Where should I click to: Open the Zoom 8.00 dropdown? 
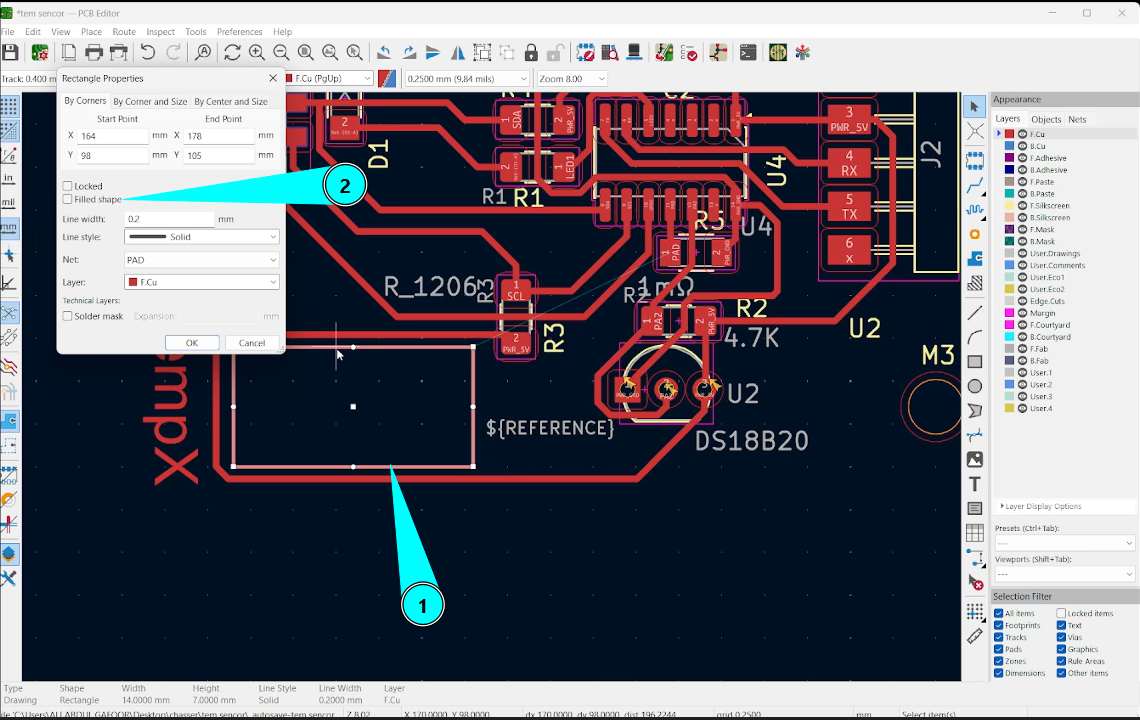click(x=572, y=79)
